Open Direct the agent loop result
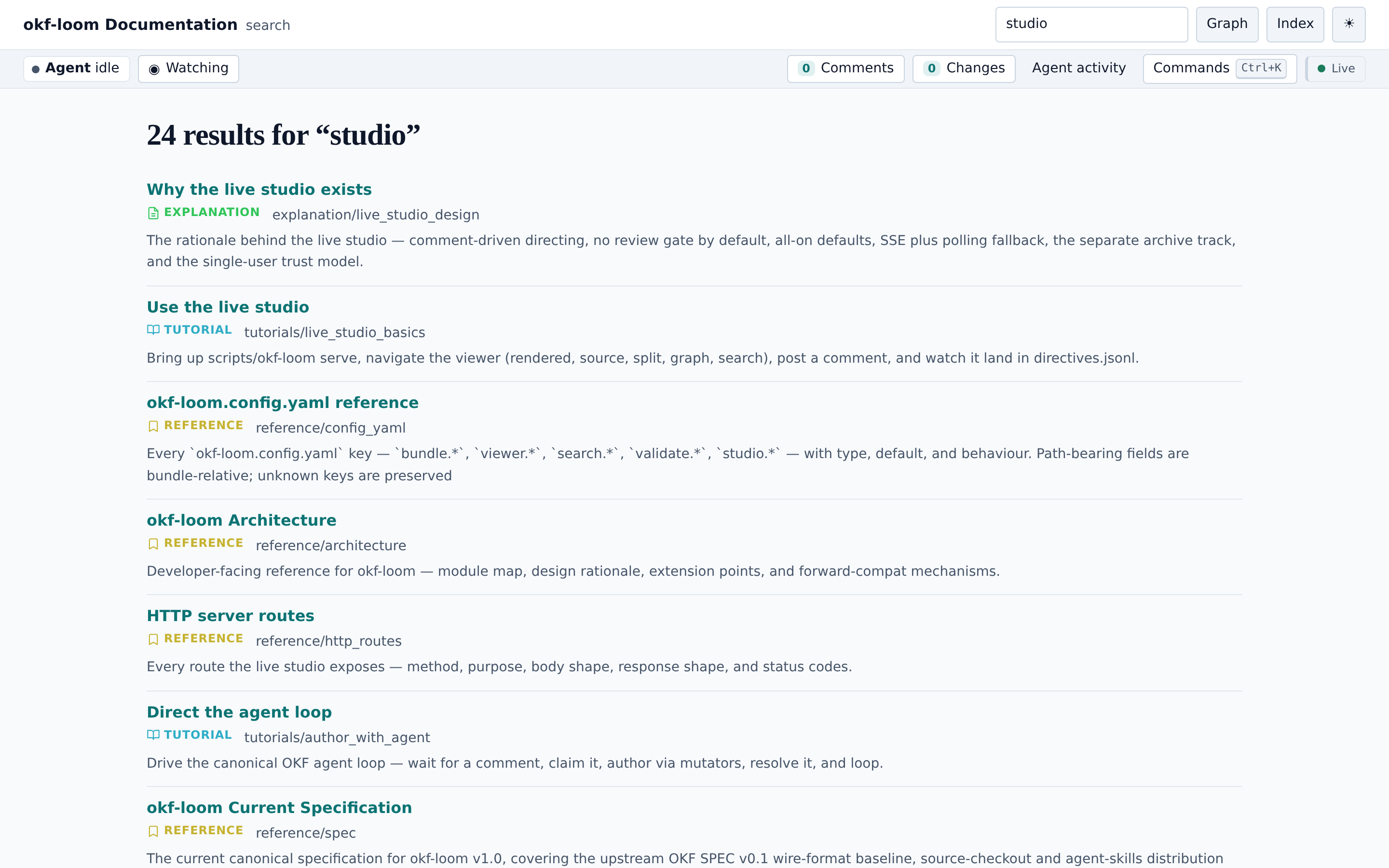 239,712
